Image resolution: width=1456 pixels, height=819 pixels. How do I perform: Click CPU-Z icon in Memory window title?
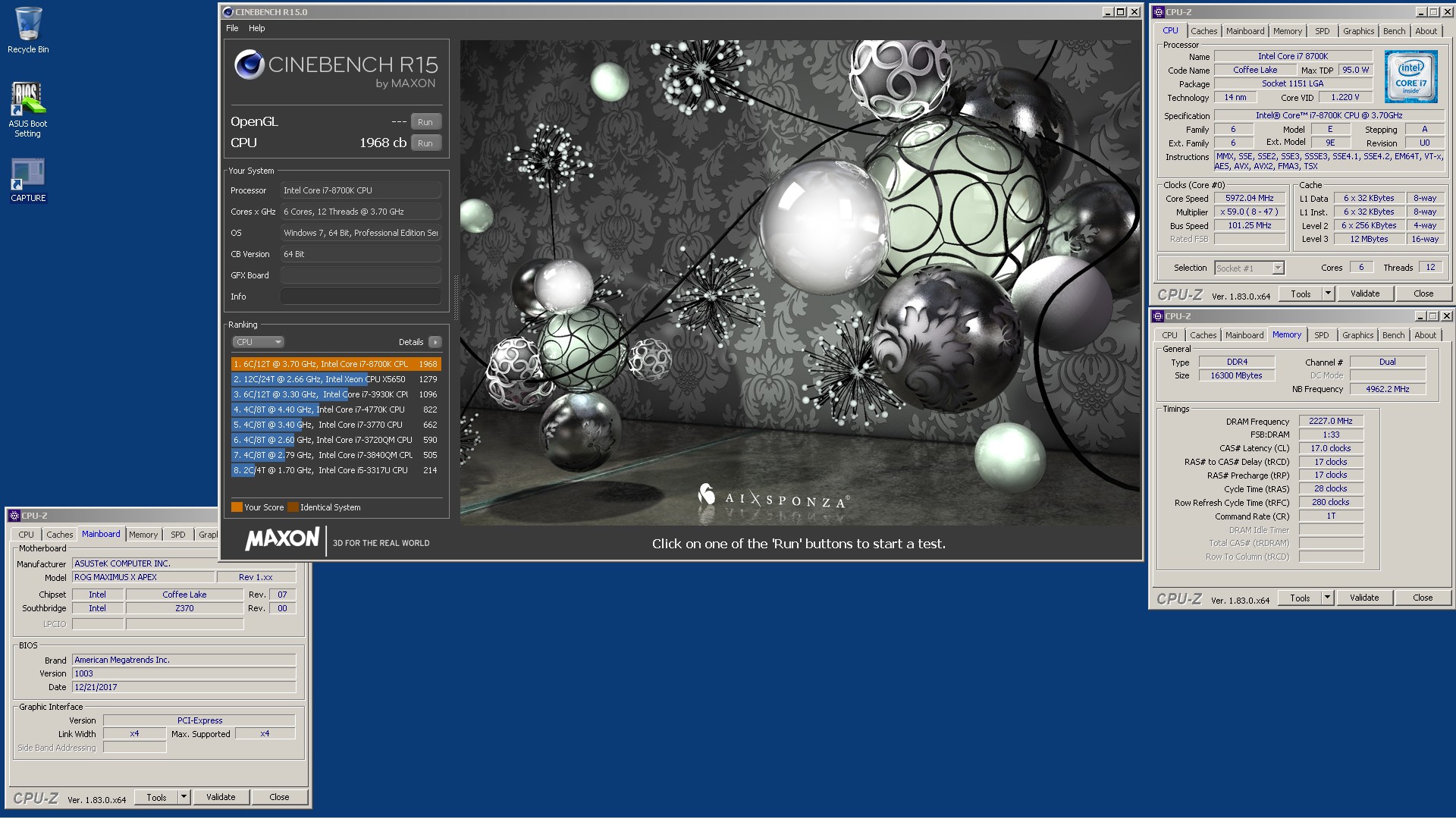coord(1157,316)
